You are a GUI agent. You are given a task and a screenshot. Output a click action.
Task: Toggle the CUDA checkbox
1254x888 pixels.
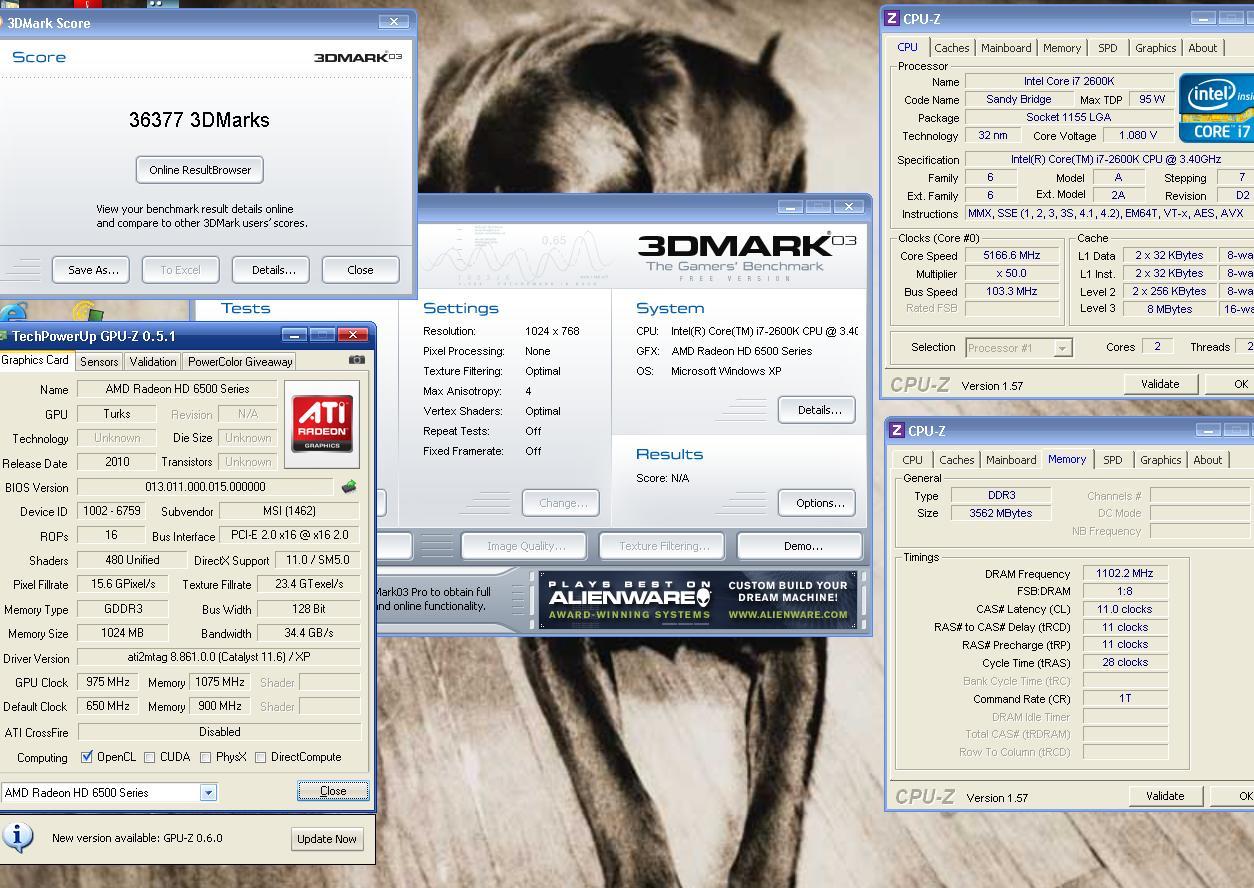tap(150, 757)
